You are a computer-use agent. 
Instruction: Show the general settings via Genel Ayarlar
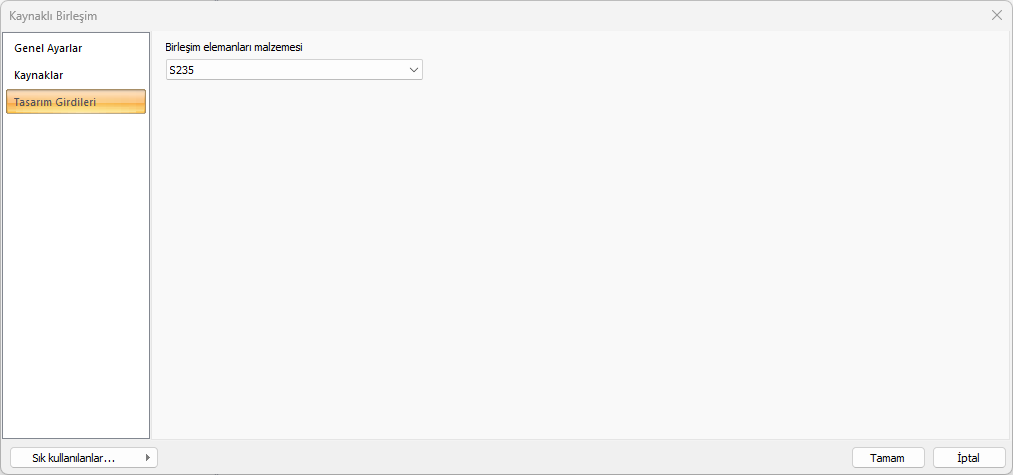pyautogui.click(x=48, y=48)
